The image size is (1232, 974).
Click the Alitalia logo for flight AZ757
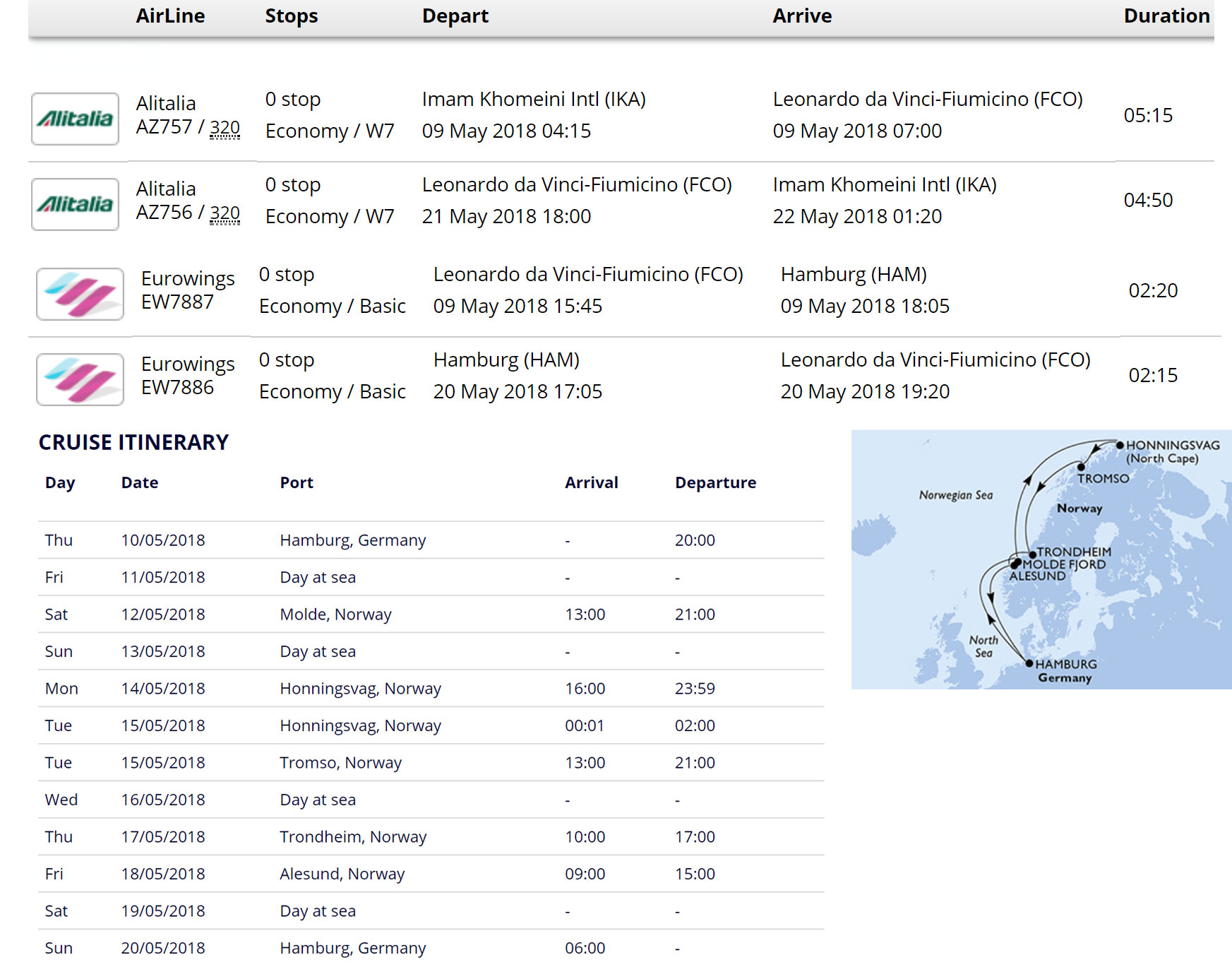[x=75, y=119]
